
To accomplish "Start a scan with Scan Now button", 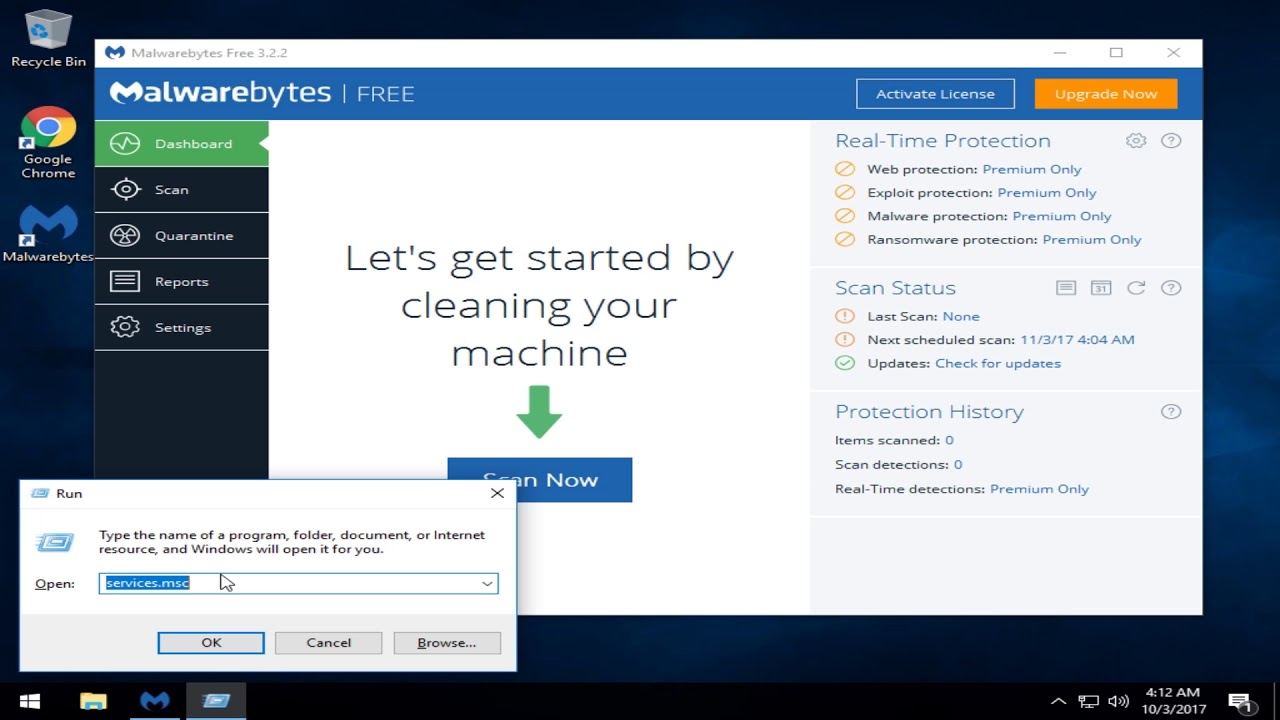I will coord(540,480).
